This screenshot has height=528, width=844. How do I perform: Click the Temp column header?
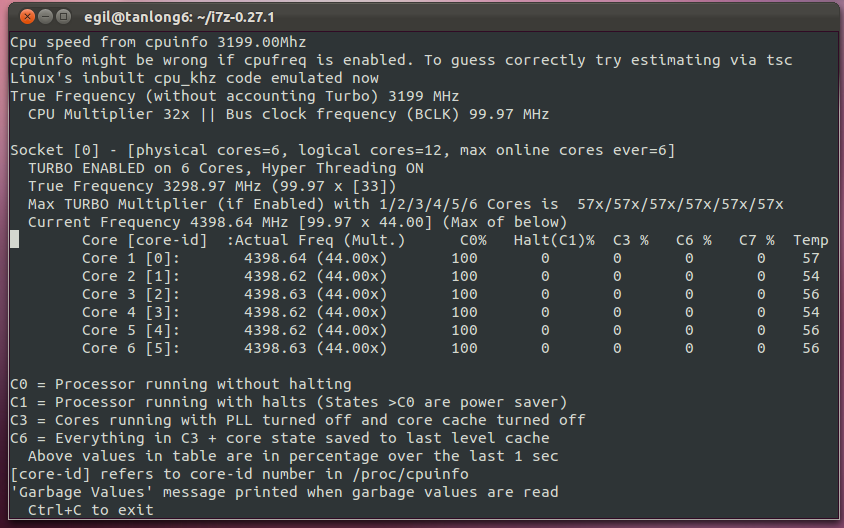810,241
